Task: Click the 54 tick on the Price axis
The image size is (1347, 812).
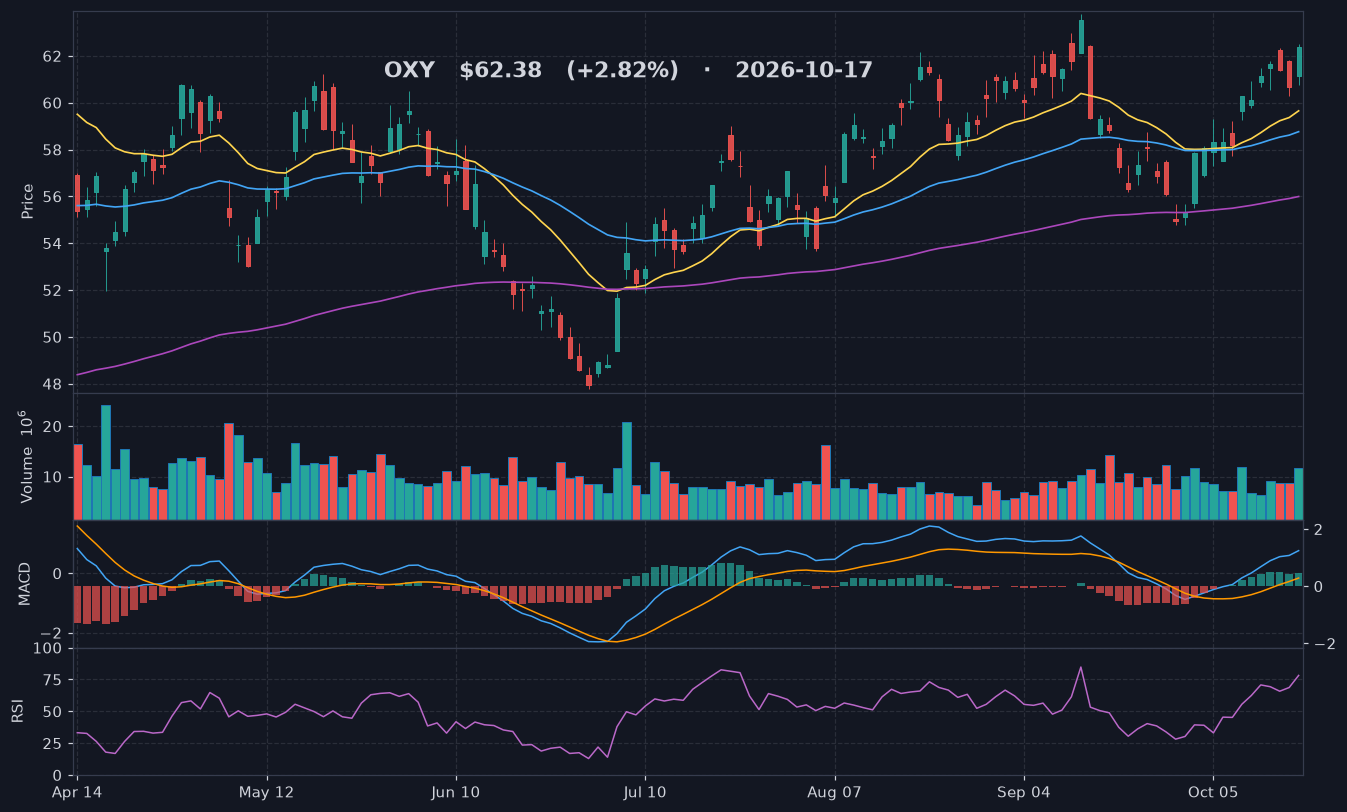Action: tap(53, 244)
